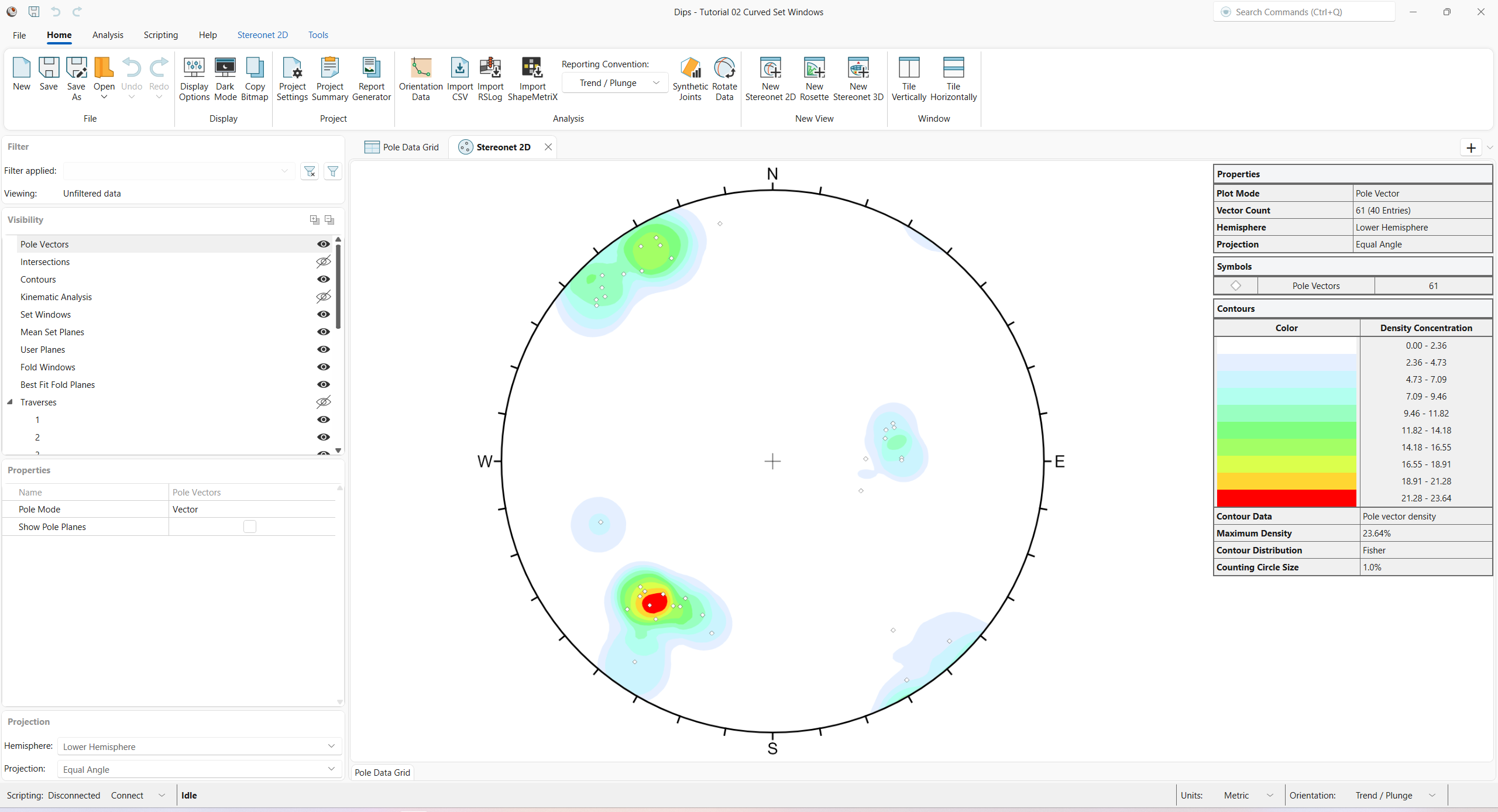Open the Reporting Convention dropdown

657,82
